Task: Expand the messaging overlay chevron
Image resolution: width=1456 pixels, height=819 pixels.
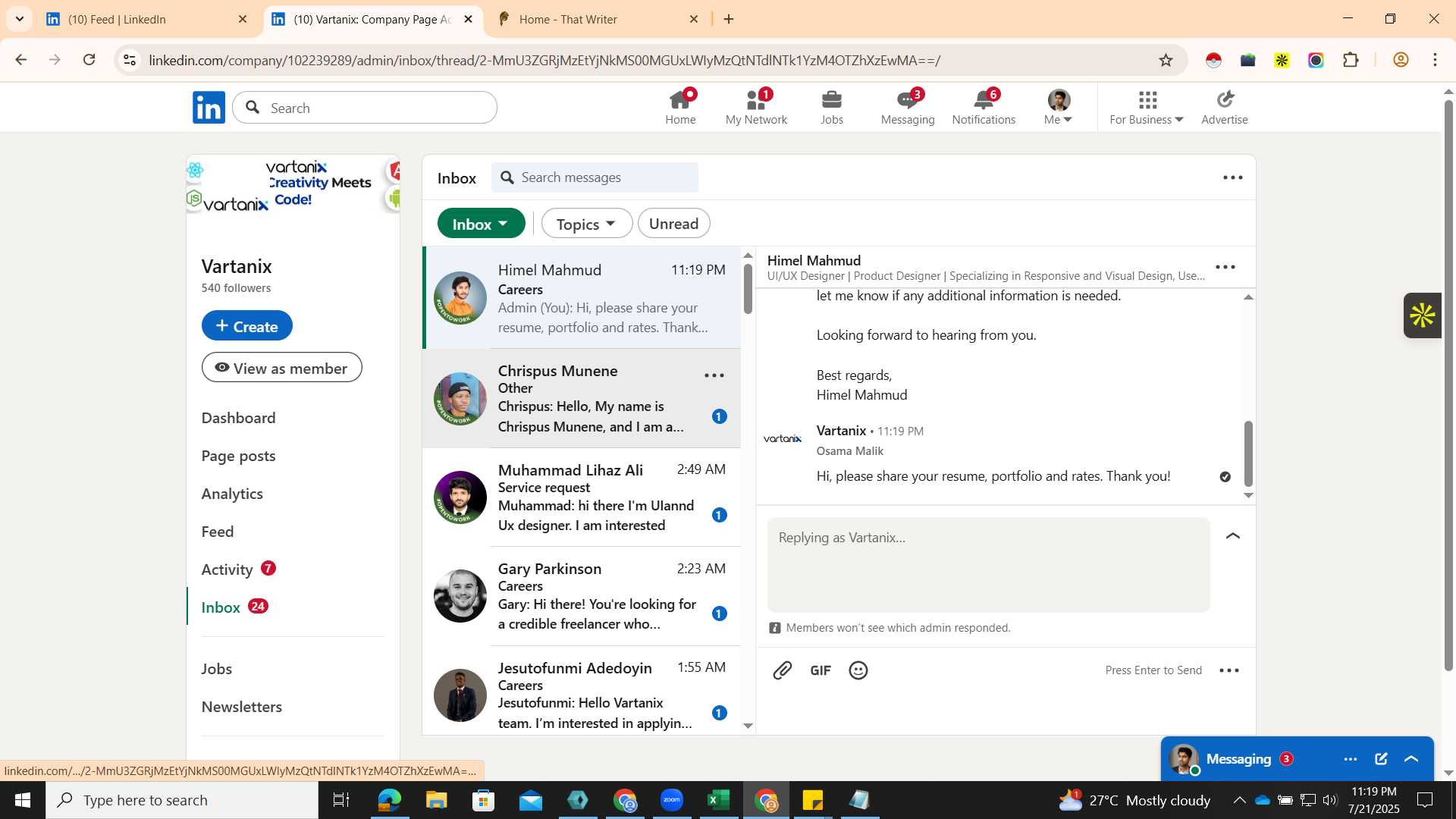Action: pyautogui.click(x=1411, y=759)
